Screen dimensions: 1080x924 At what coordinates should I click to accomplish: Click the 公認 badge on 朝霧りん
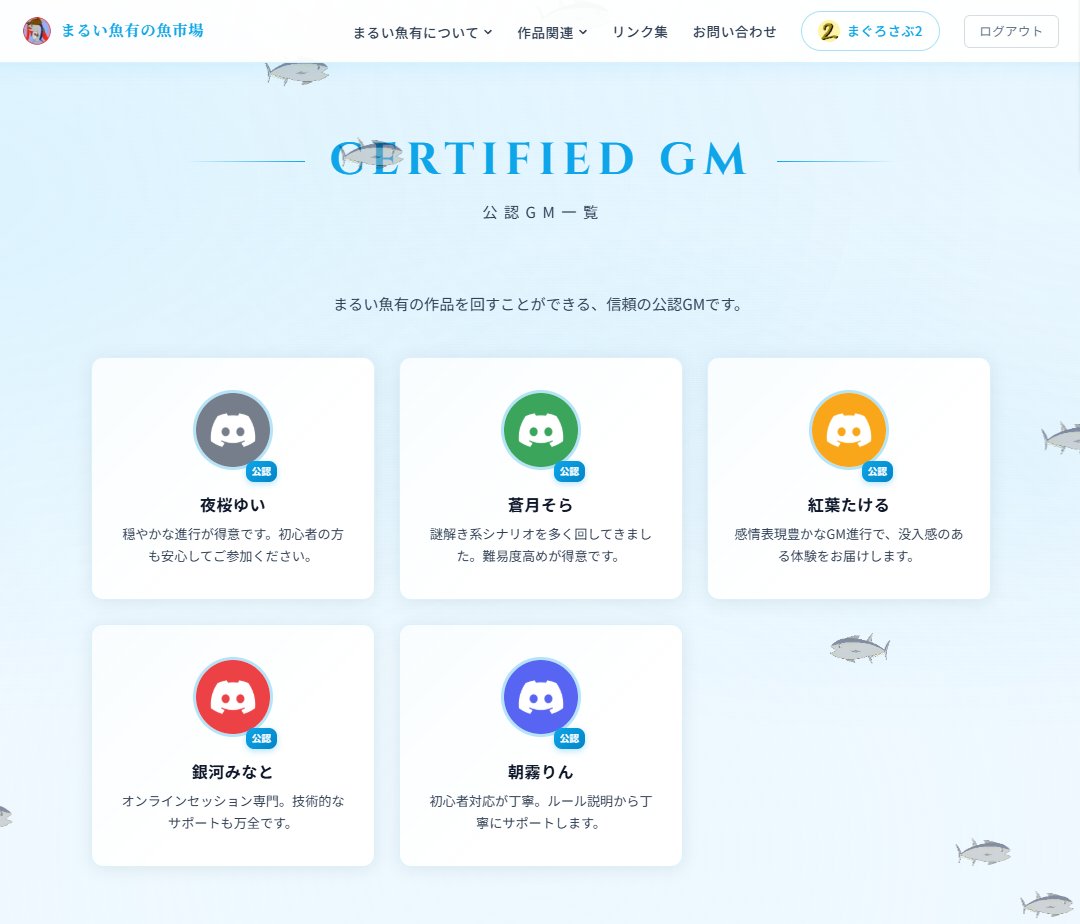(570, 739)
